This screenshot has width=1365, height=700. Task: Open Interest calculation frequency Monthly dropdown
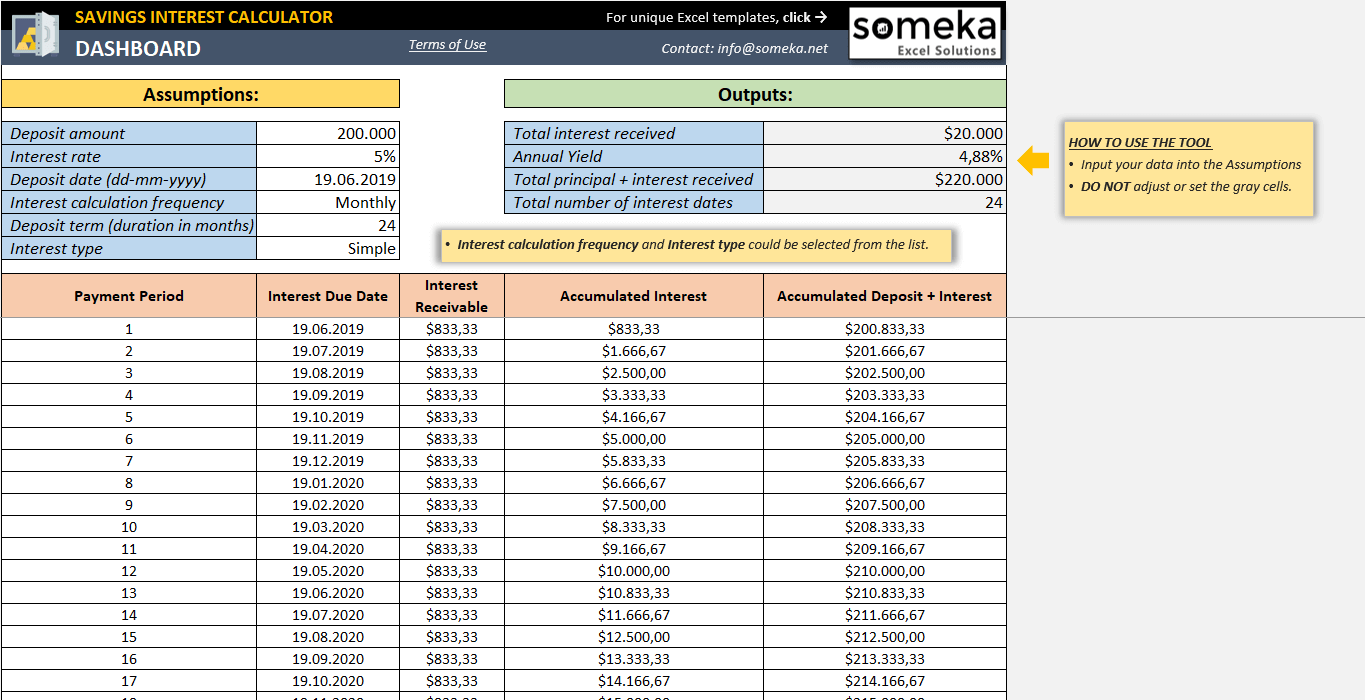click(328, 203)
